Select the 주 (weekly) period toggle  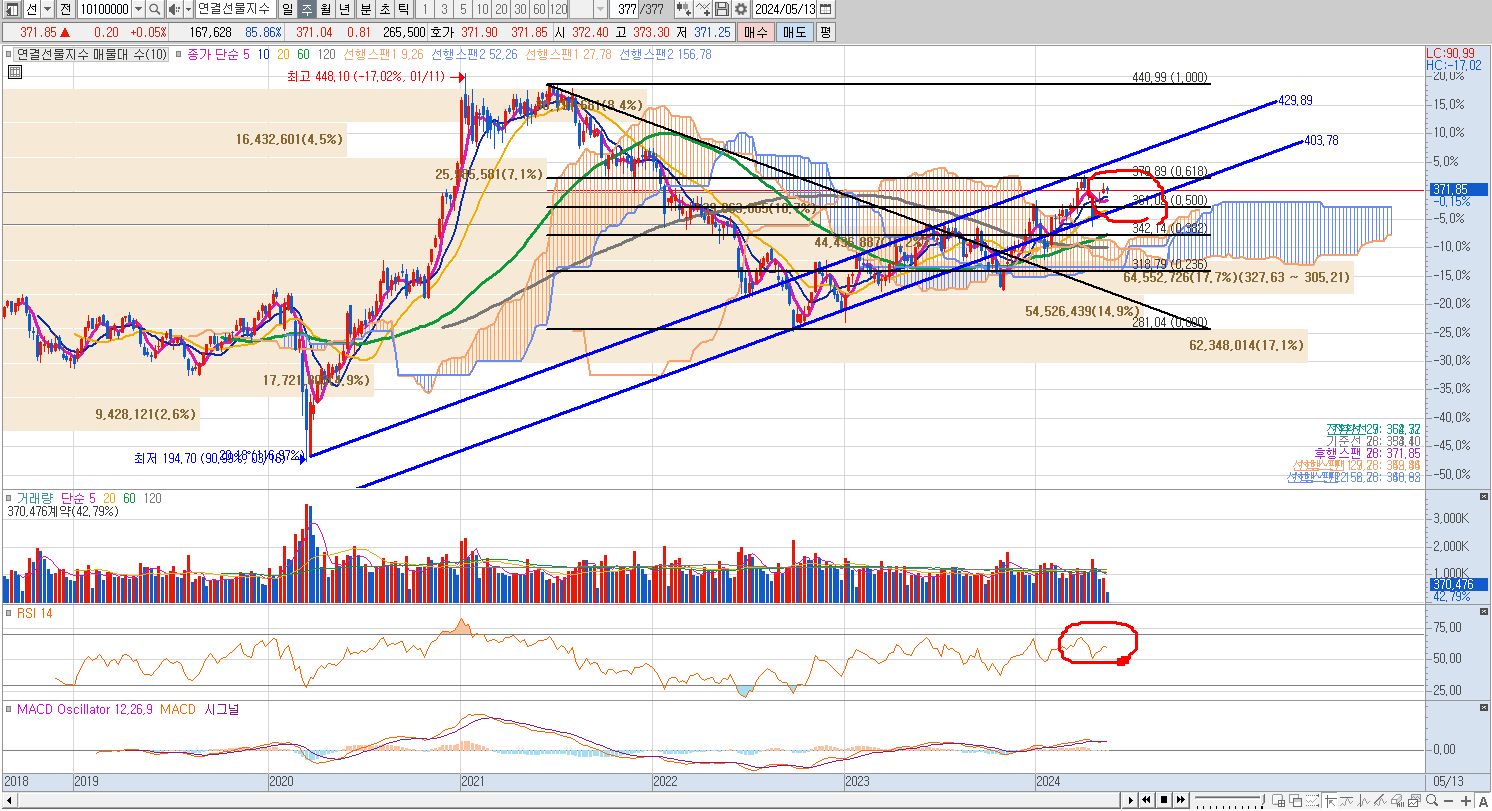pyautogui.click(x=306, y=9)
